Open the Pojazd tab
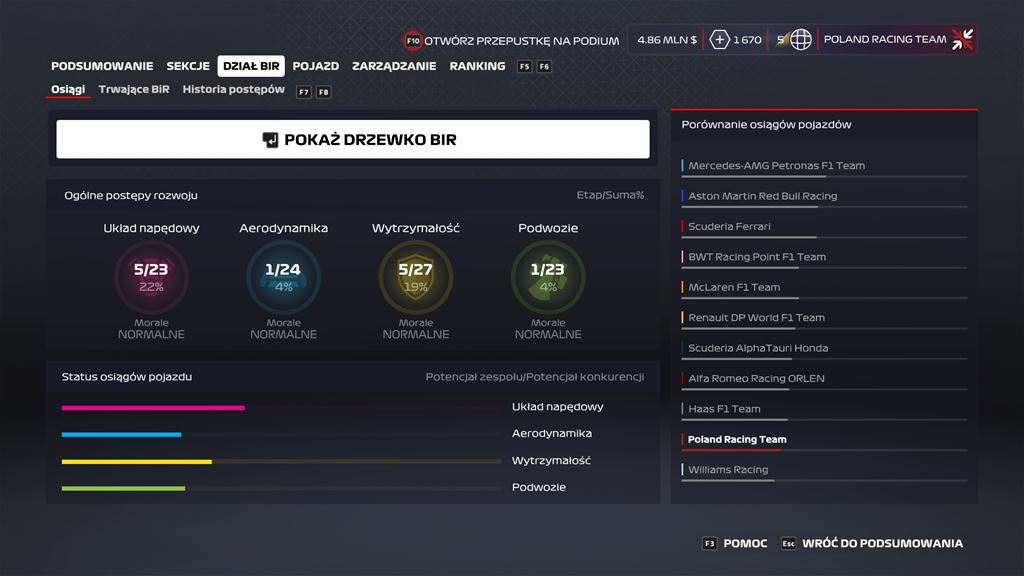Image resolution: width=1024 pixels, height=576 pixels. point(315,66)
